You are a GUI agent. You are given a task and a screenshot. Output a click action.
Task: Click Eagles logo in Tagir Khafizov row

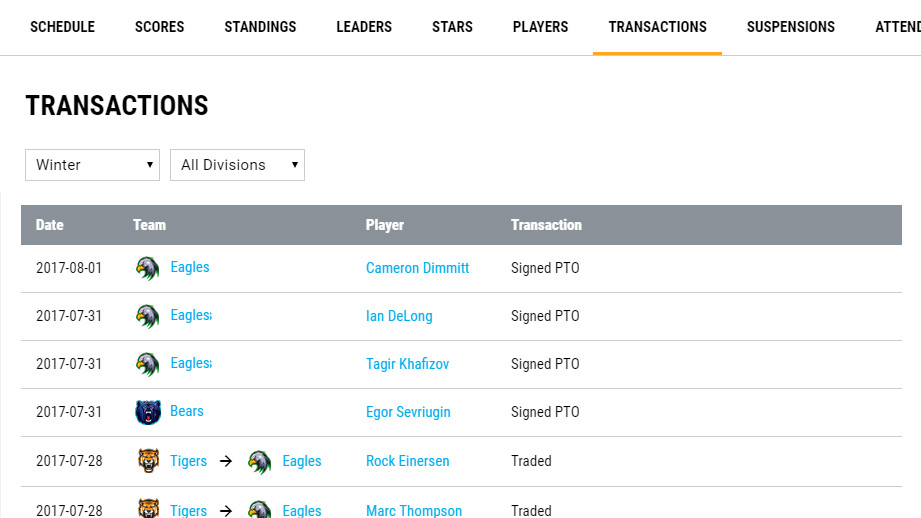click(148, 364)
